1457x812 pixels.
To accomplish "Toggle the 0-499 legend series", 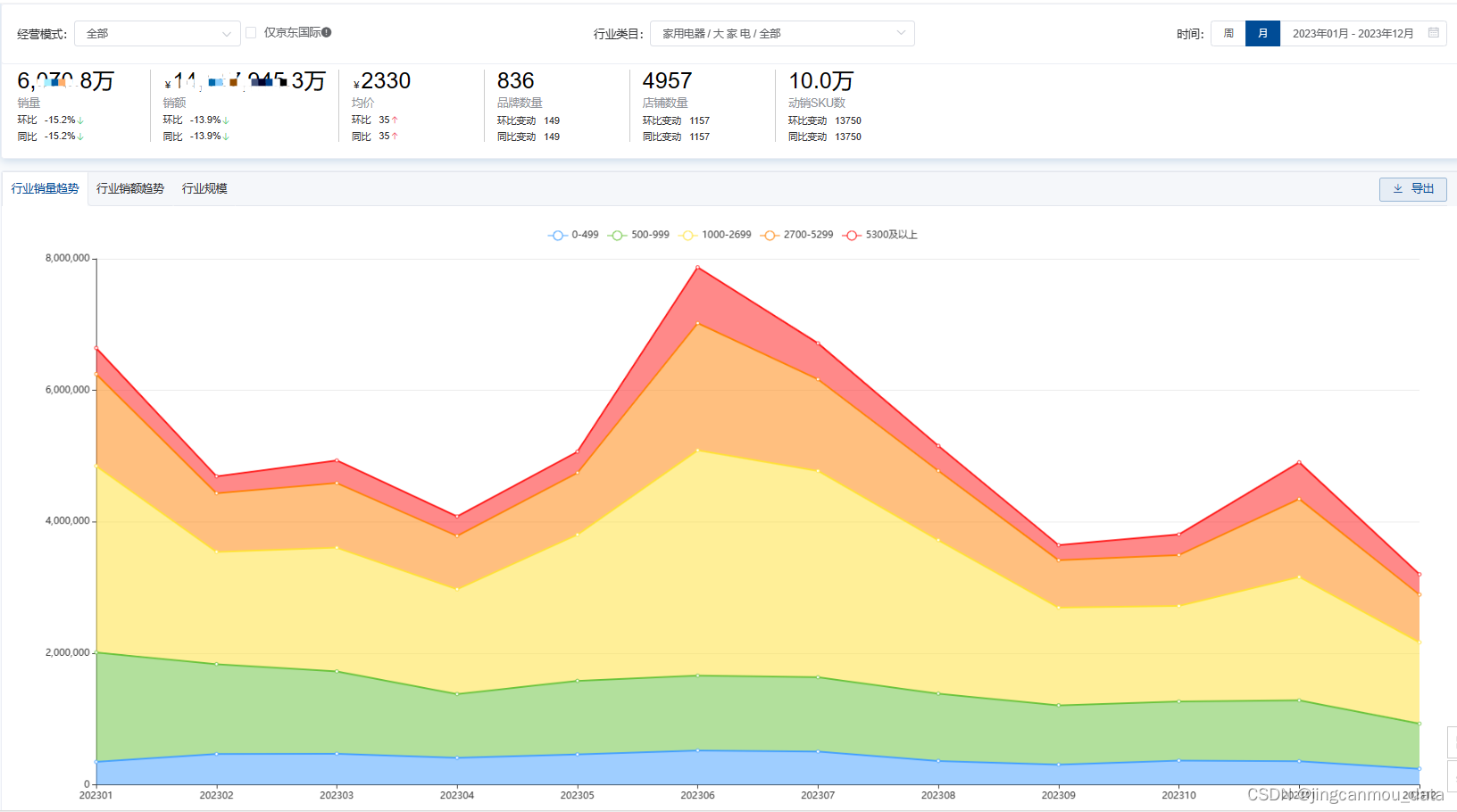I will point(573,235).
